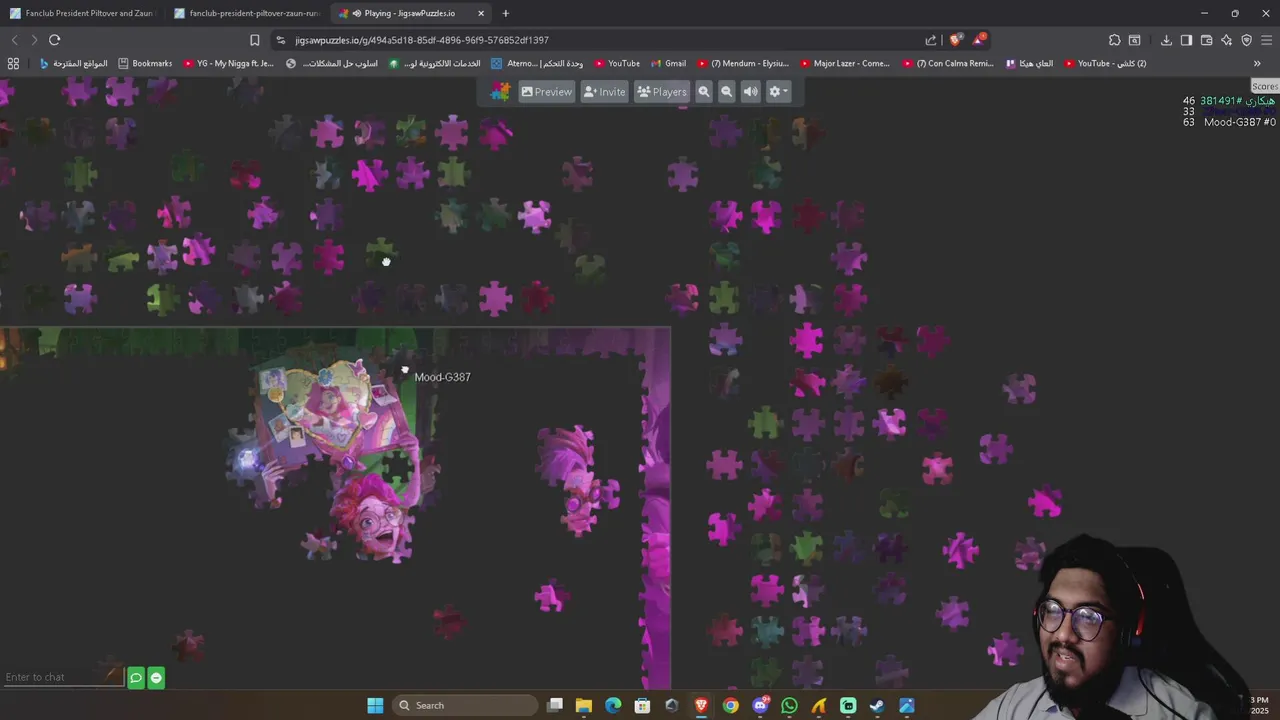
Task: Open Brave Rewards triangle icon
Action: [979, 40]
